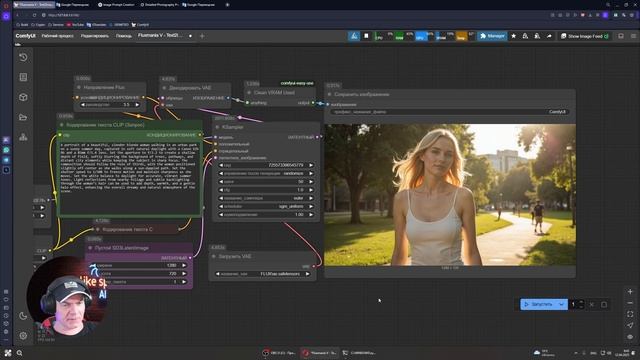
Task: Click the unload models icon after star
Action: click(x=525, y=36)
